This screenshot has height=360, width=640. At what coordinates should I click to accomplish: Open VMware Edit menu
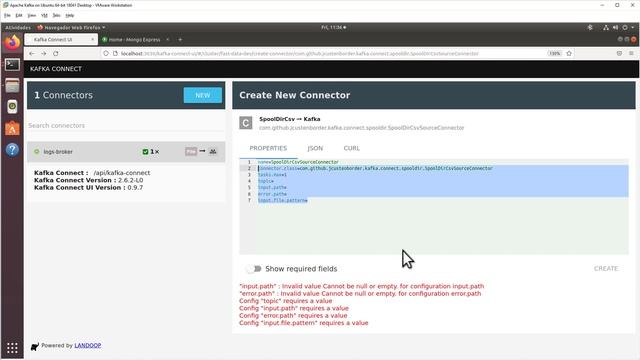click(x=19, y=16)
